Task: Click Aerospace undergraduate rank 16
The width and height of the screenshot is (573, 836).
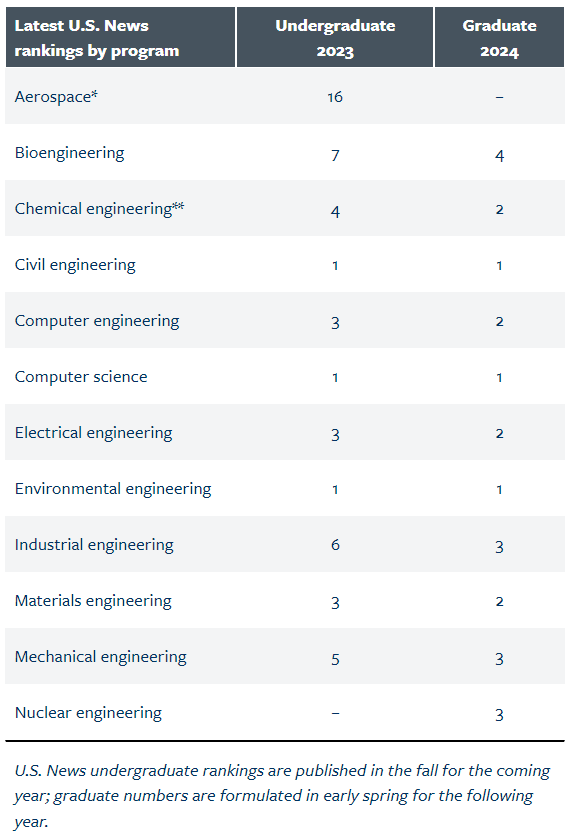Action: click(335, 97)
